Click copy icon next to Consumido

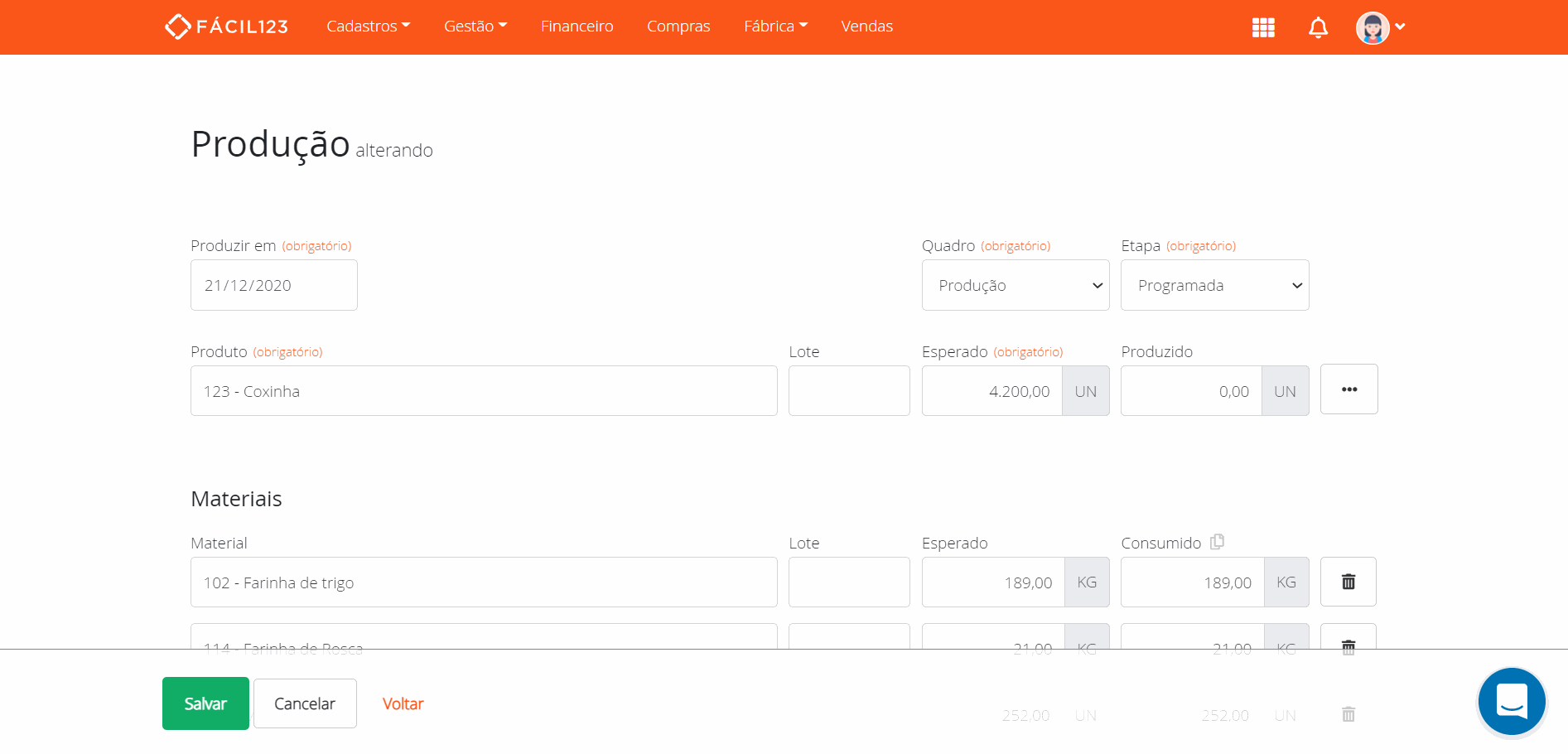pyautogui.click(x=1217, y=542)
